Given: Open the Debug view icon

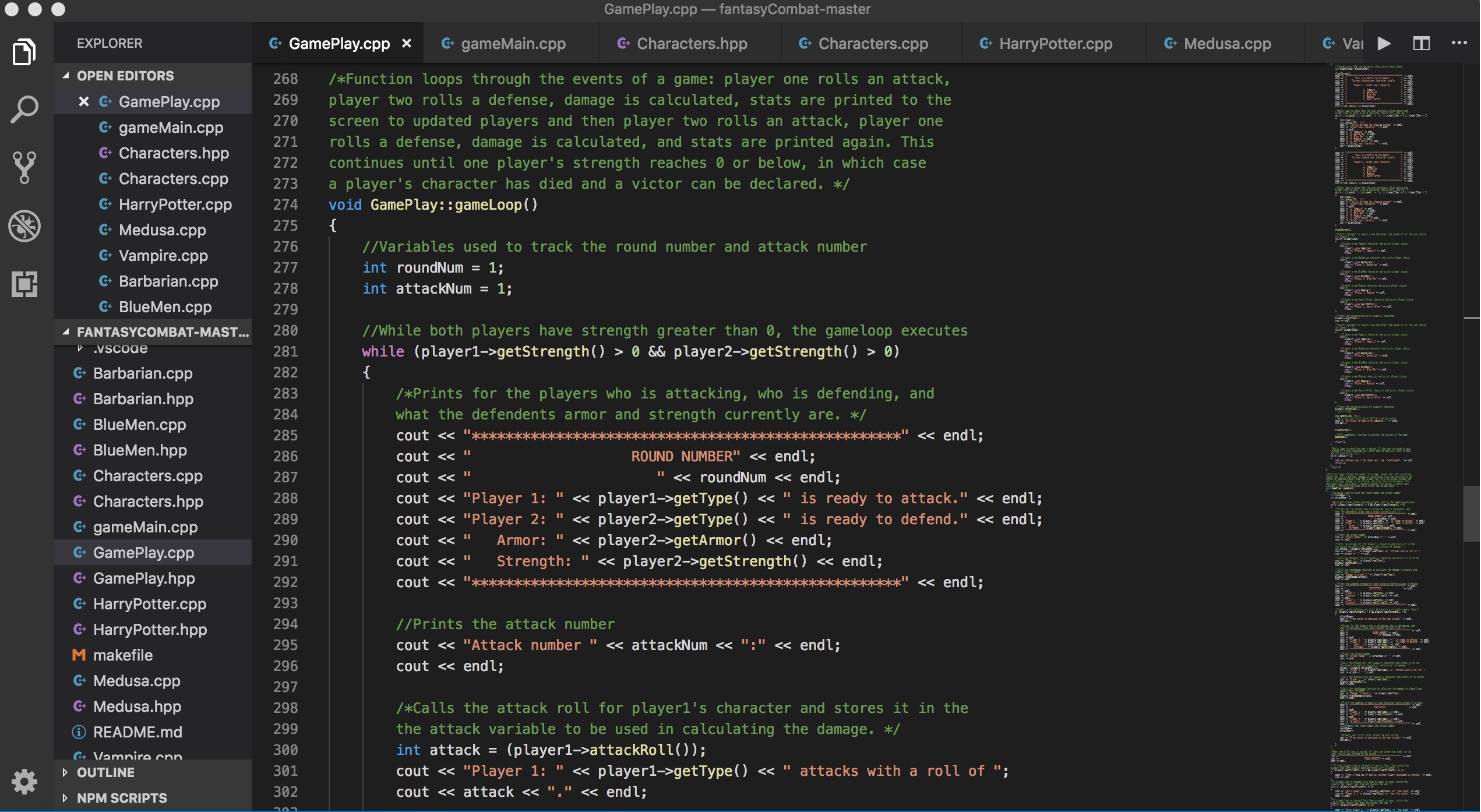Looking at the screenshot, I should coord(24,226).
